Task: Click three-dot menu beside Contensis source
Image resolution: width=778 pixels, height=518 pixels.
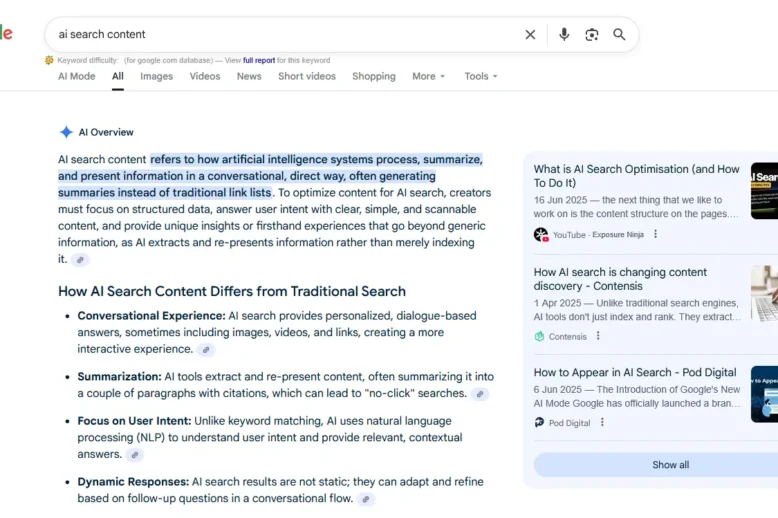Action: click(598, 336)
